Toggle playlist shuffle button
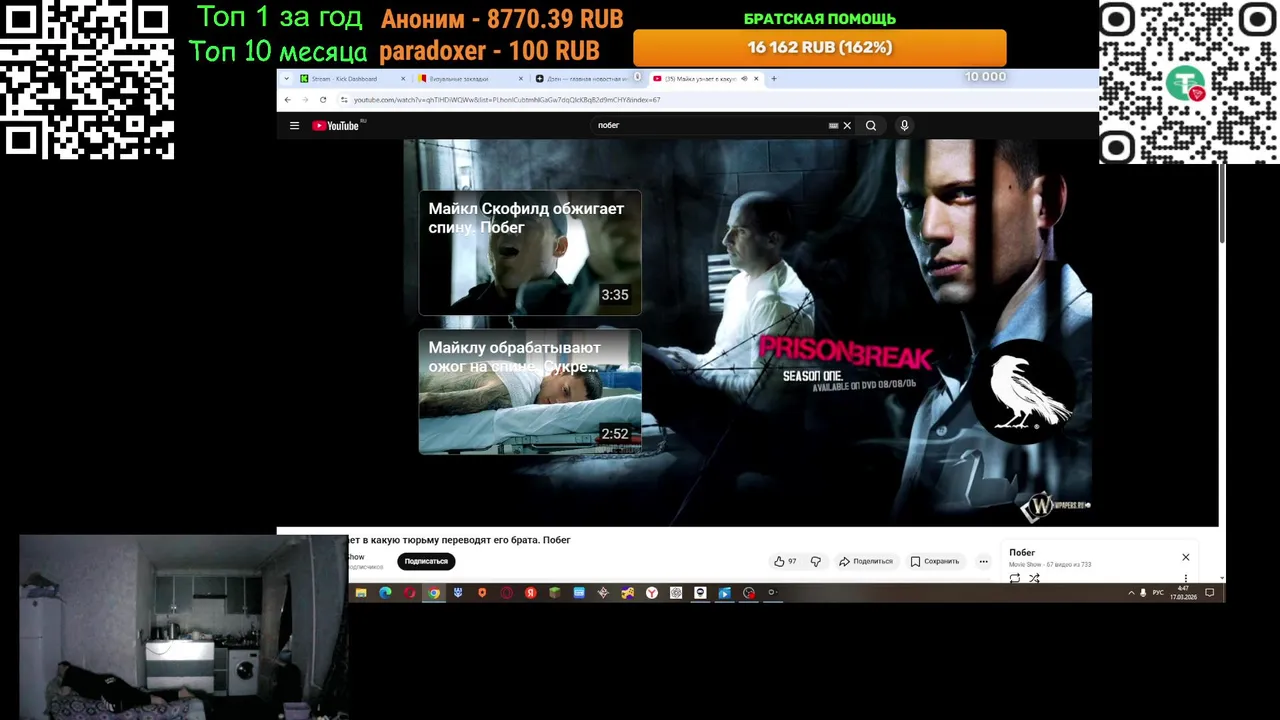This screenshot has height=720, width=1280. [x=1034, y=578]
